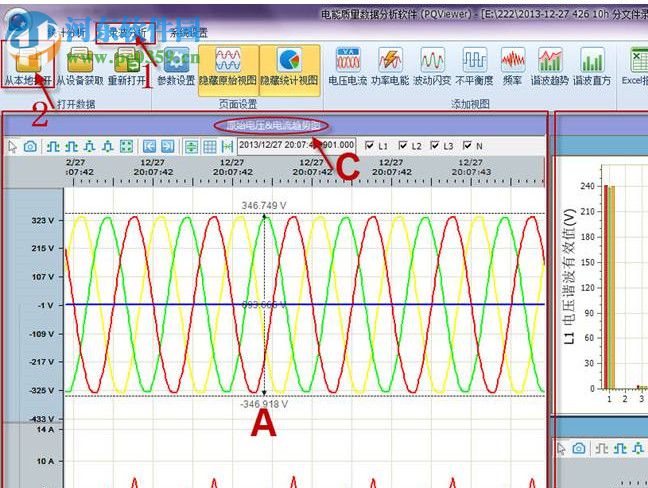The height and width of the screenshot is (488, 648).
Task: Uncheck L1 phase checkbox
Action: (x=370, y=145)
